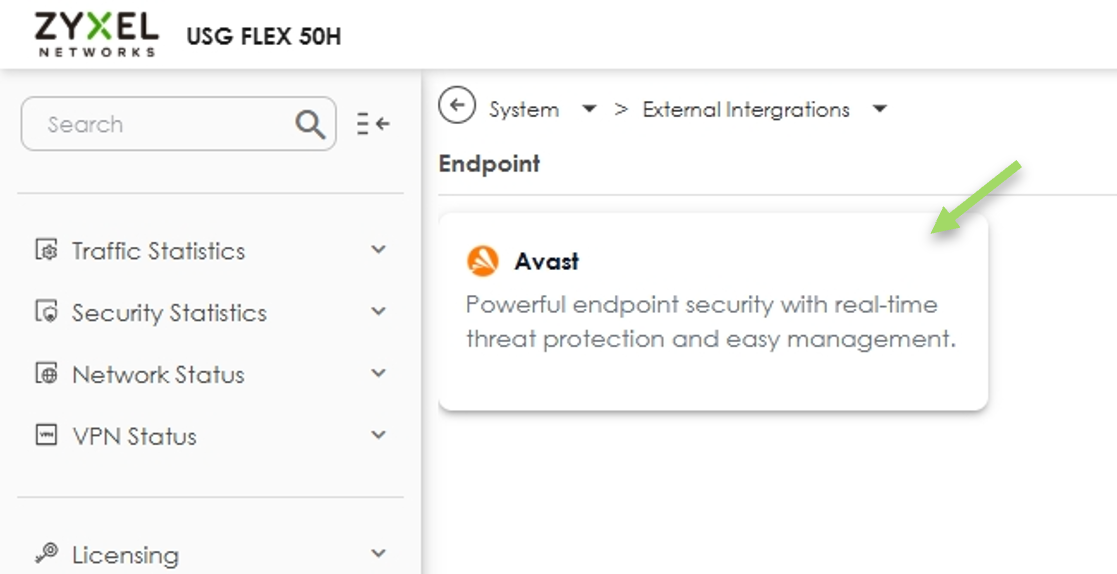Select the Licensing menu item
The width and height of the screenshot is (1117, 574).
(x=125, y=555)
